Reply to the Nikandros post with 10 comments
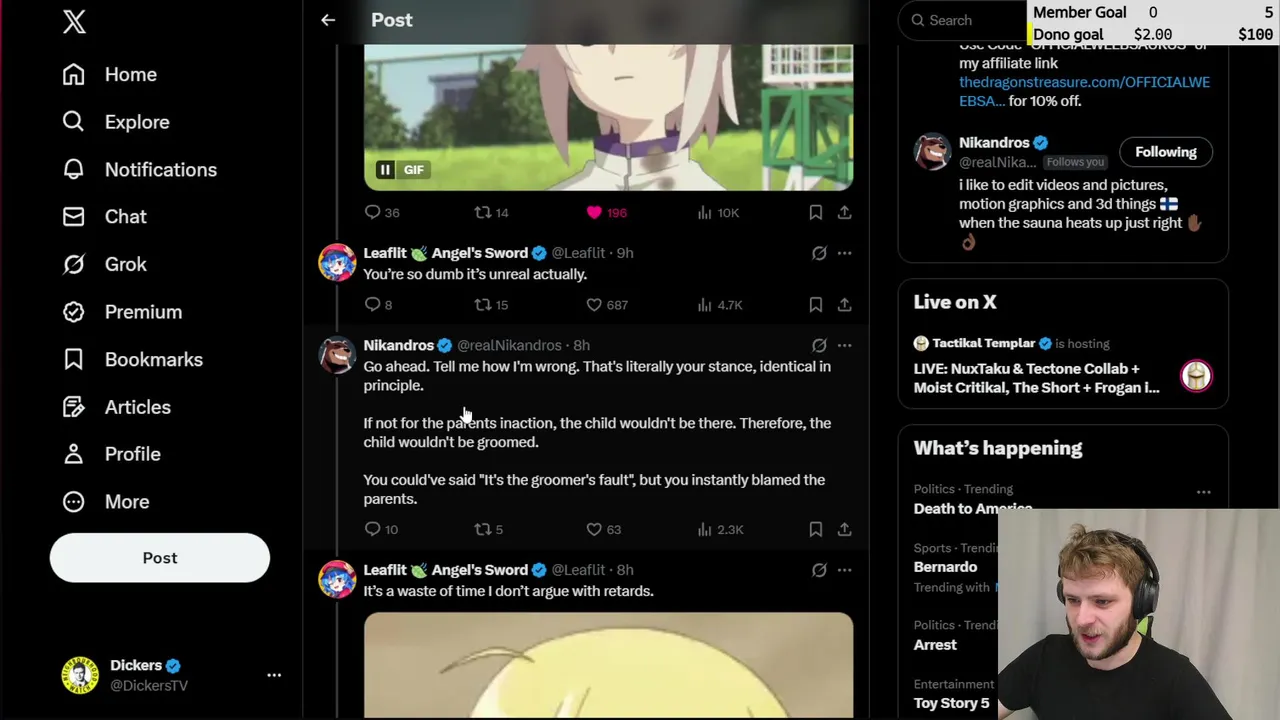 tap(373, 529)
